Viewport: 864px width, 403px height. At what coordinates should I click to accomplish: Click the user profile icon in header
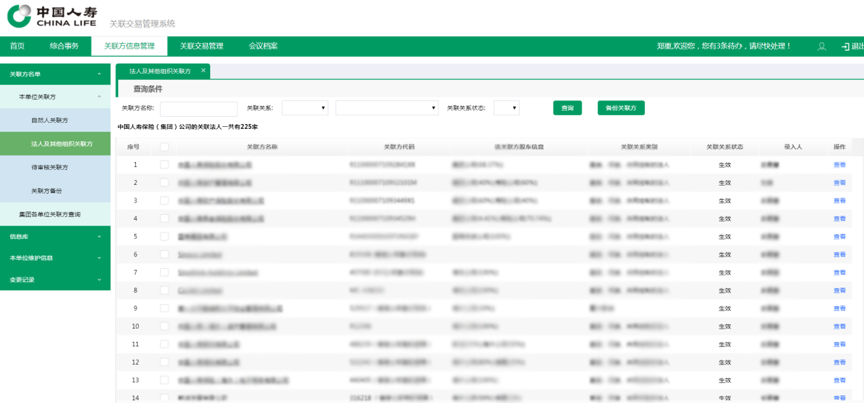tap(822, 46)
